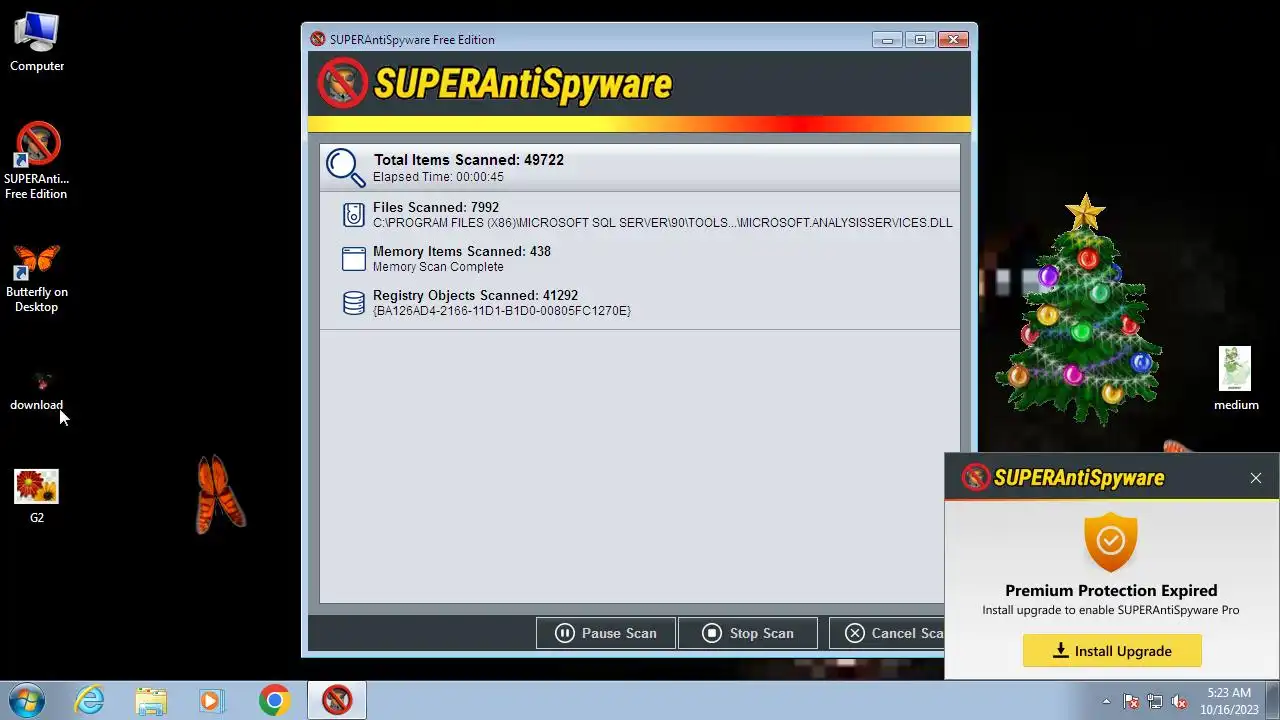Click the Files Scanned: 7992 text
Image resolution: width=1280 pixels, height=720 pixels.
click(x=436, y=207)
